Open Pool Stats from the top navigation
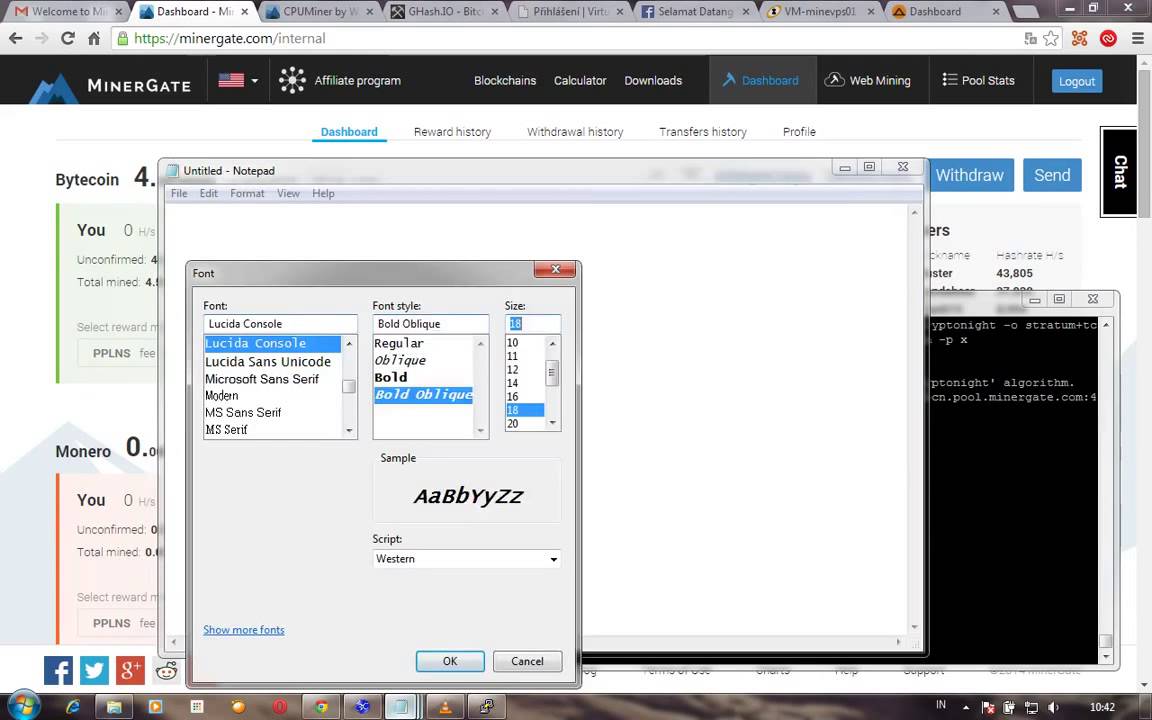The image size is (1152, 720). (979, 80)
